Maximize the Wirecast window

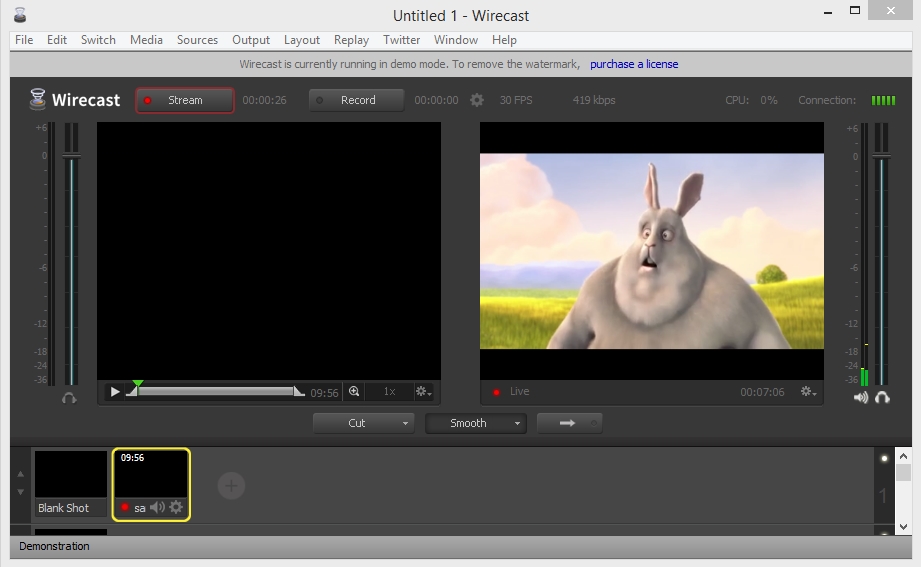(x=855, y=11)
